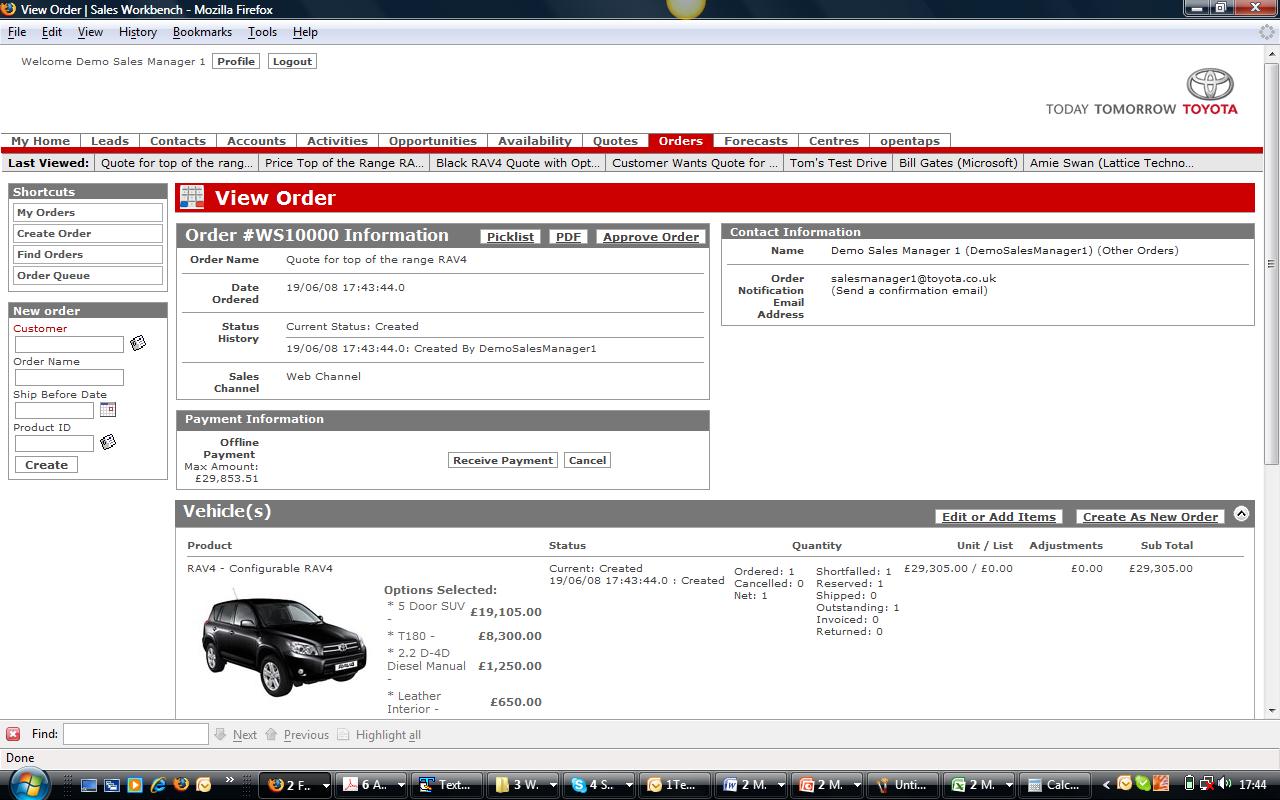Switch to the Untitled taskbar button
This screenshot has height=800, width=1280.
point(903,785)
